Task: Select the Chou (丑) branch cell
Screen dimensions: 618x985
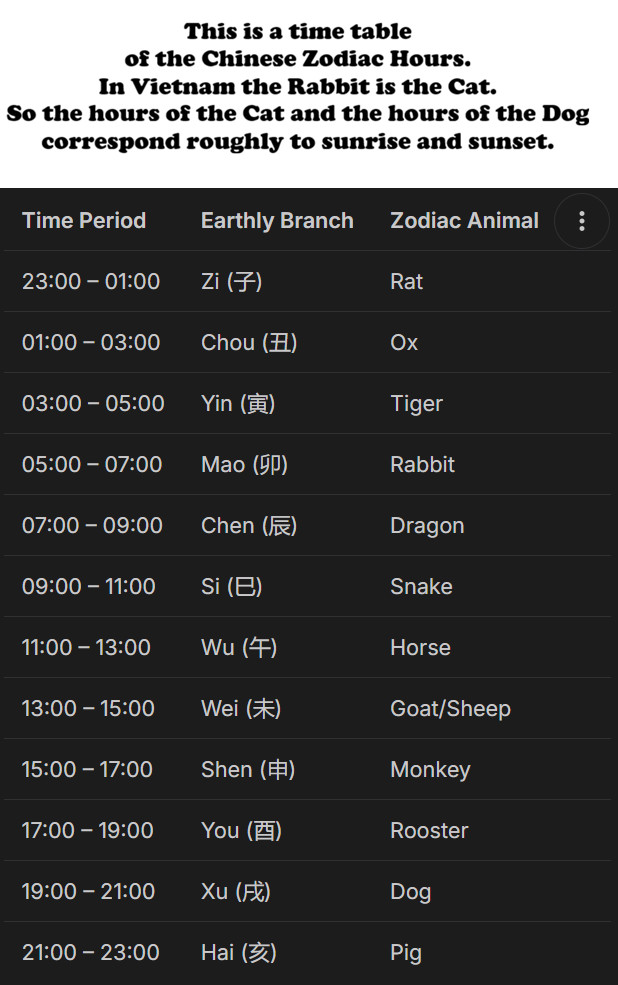Action: pyautogui.click(x=249, y=342)
